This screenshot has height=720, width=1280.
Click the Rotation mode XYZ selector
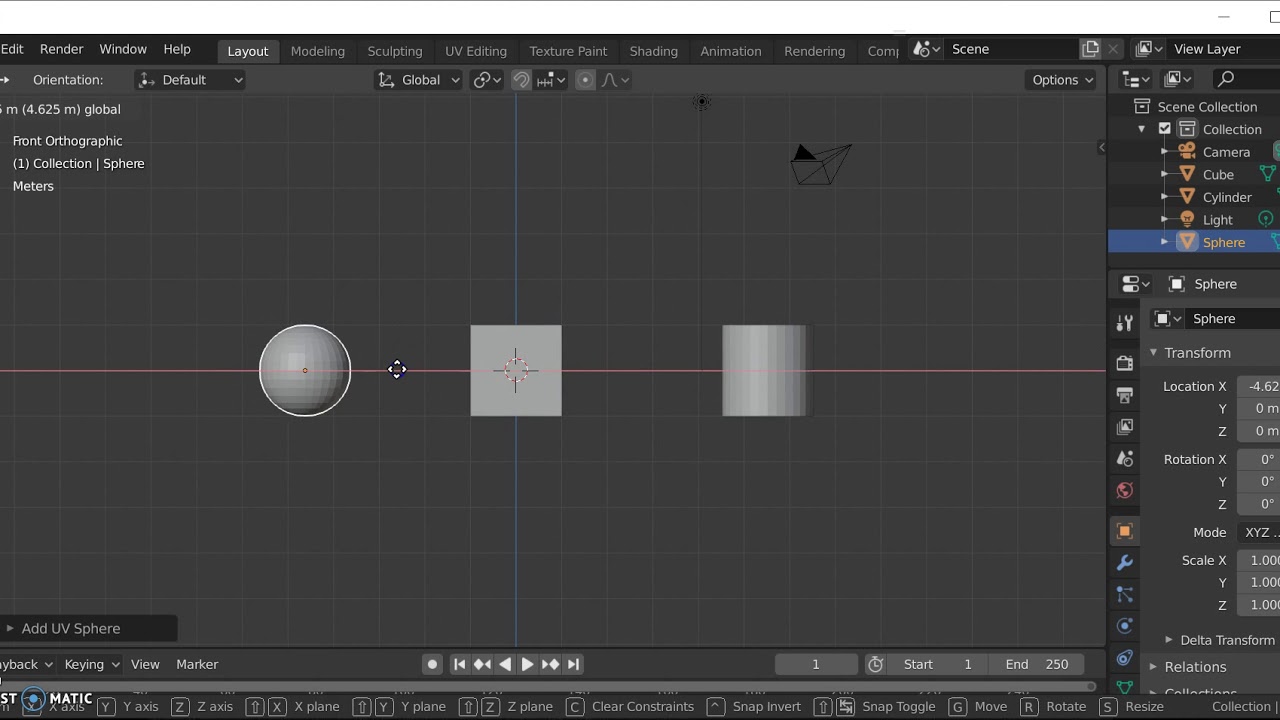pos(1258,533)
